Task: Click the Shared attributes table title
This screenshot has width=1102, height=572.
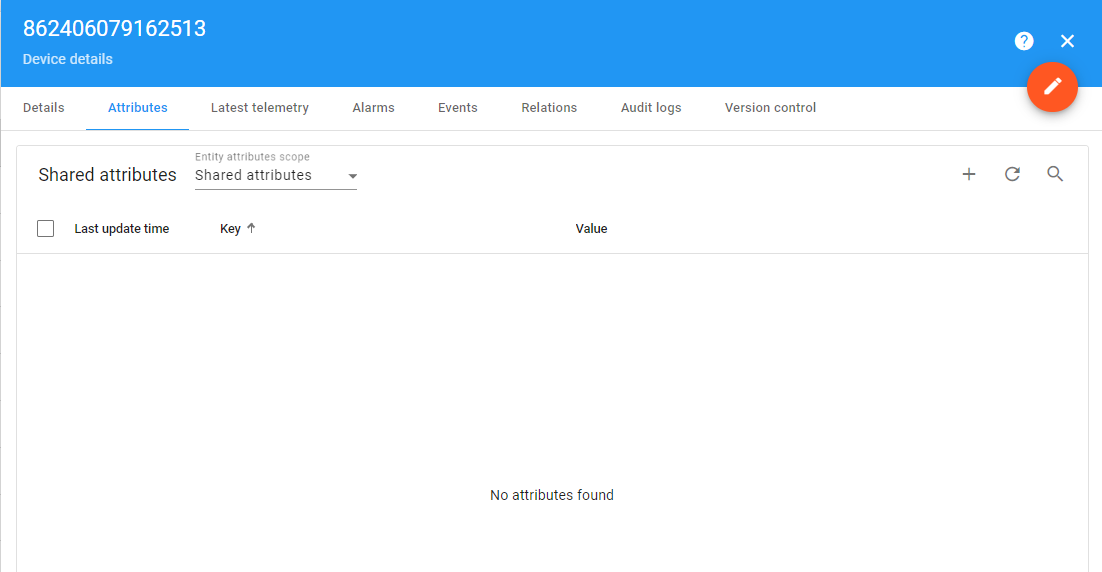Action: (108, 174)
